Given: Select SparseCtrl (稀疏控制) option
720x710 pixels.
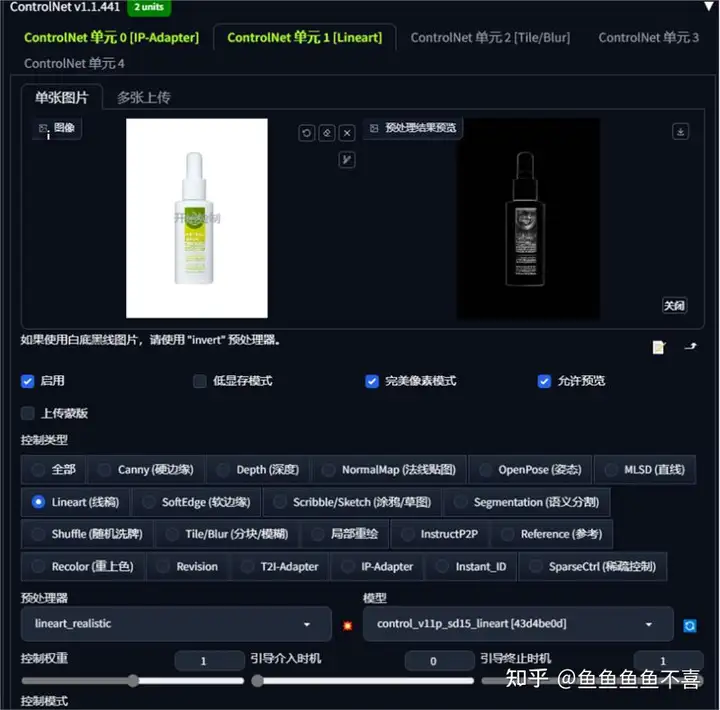Looking at the screenshot, I should click(x=593, y=567).
